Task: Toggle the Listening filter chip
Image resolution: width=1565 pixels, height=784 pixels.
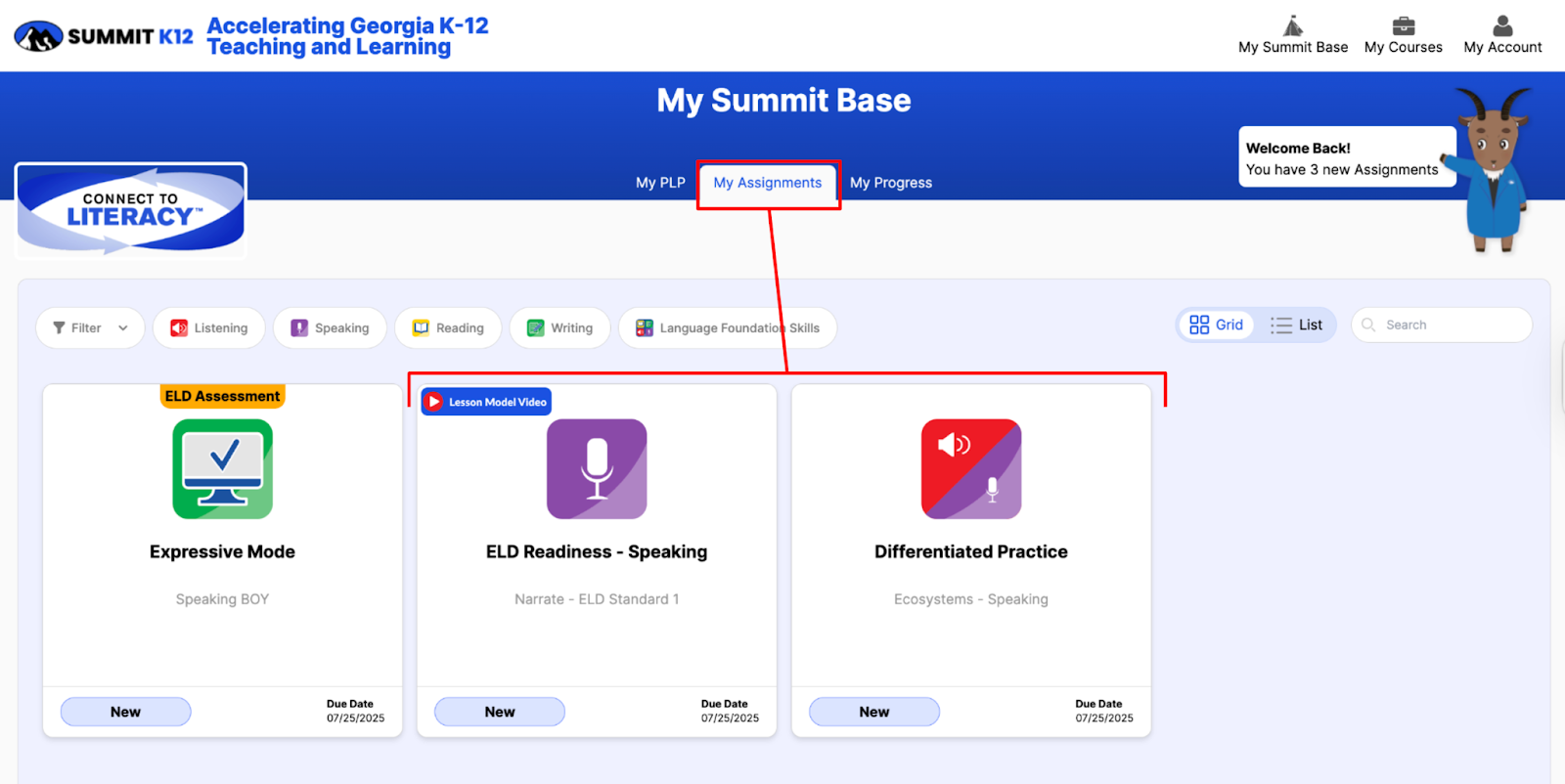Action: tap(209, 328)
